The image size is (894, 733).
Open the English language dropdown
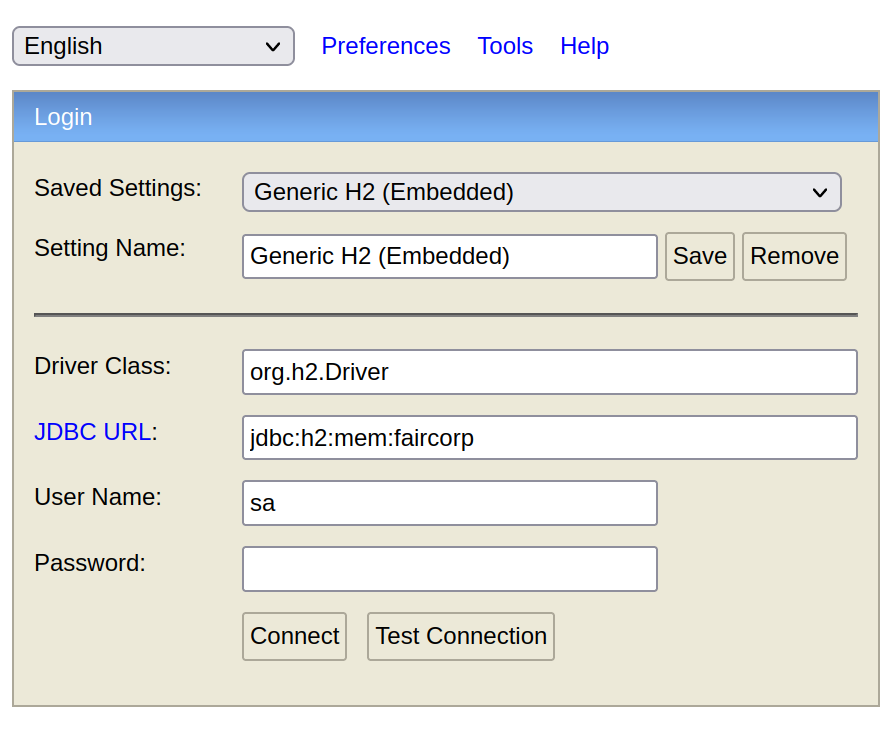pos(153,46)
